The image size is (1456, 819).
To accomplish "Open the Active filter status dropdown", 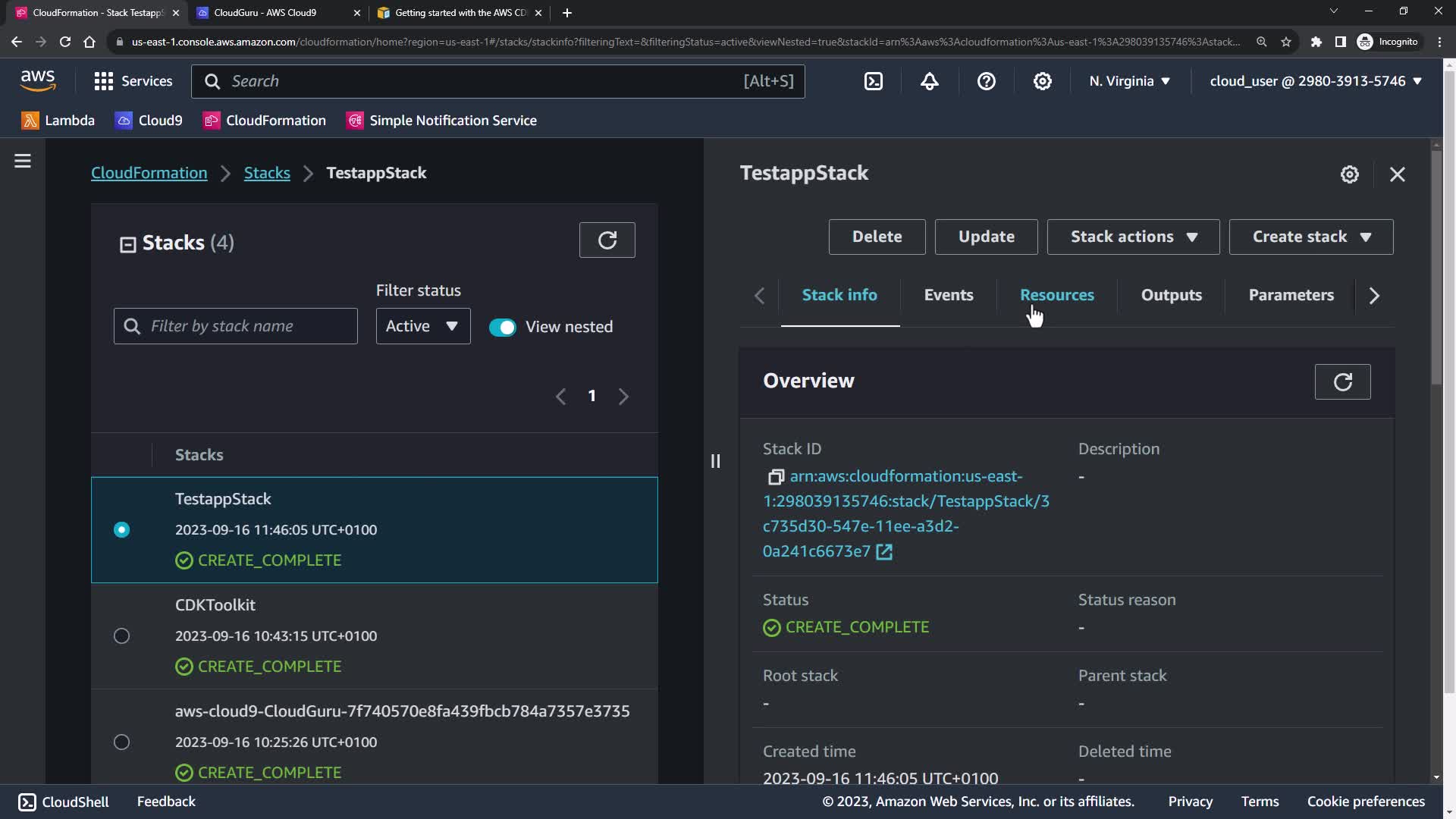I will [422, 326].
